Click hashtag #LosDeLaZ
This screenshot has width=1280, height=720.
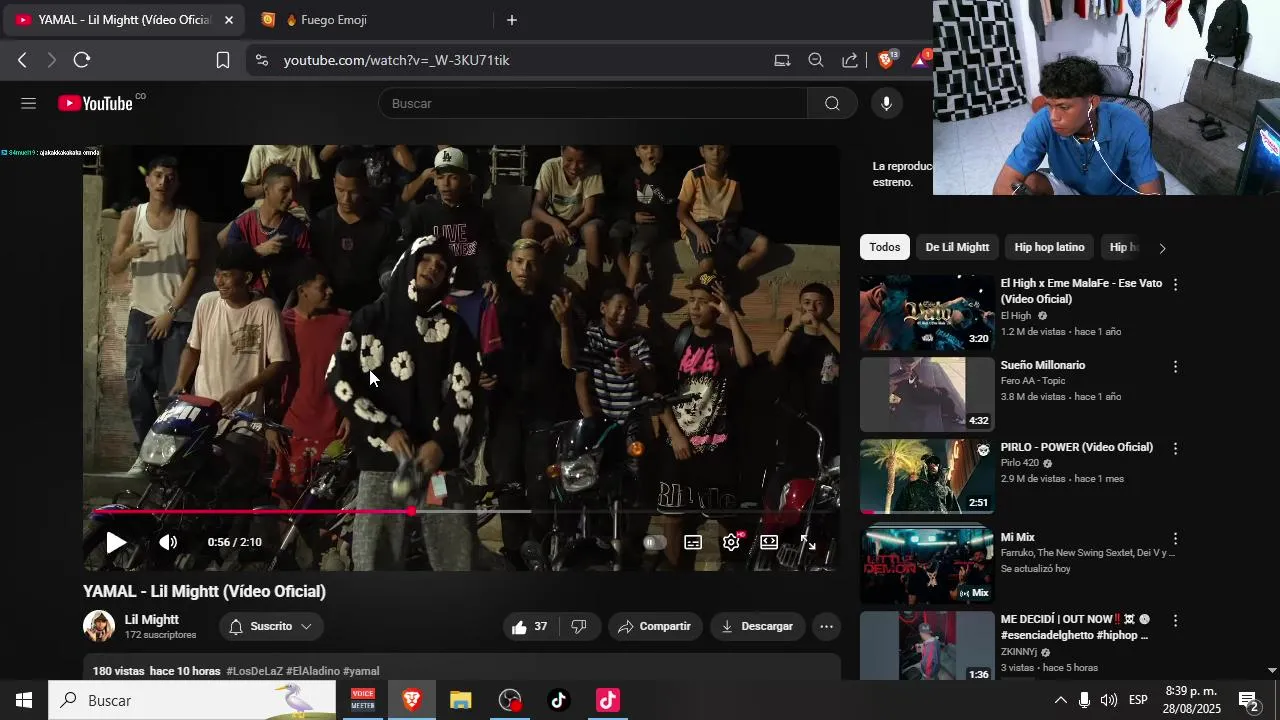point(254,671)
